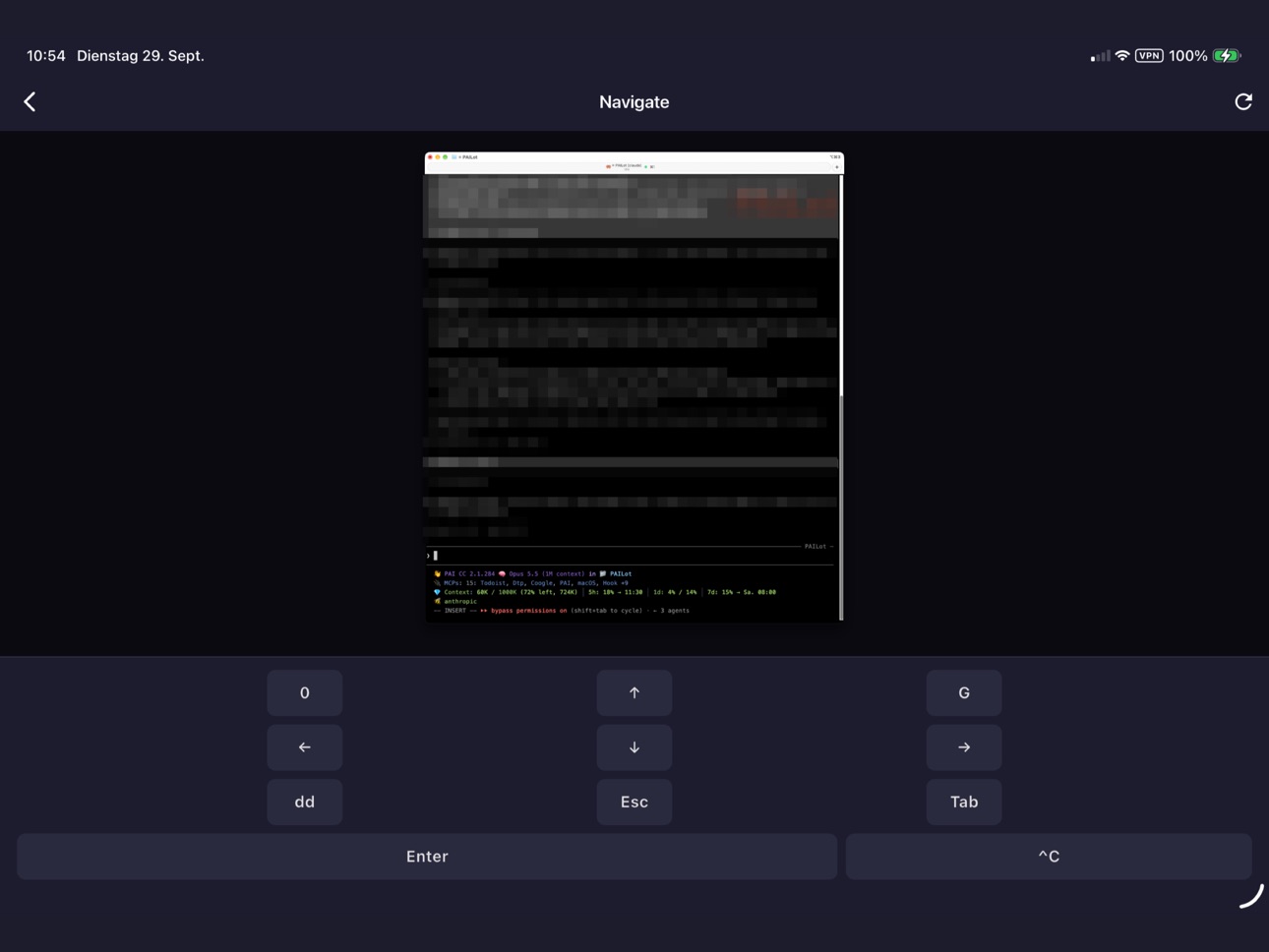The height and width of the screenshot is (952, 1269).
Task: Click the terminal prompt input line
Action: coord(630,556)
